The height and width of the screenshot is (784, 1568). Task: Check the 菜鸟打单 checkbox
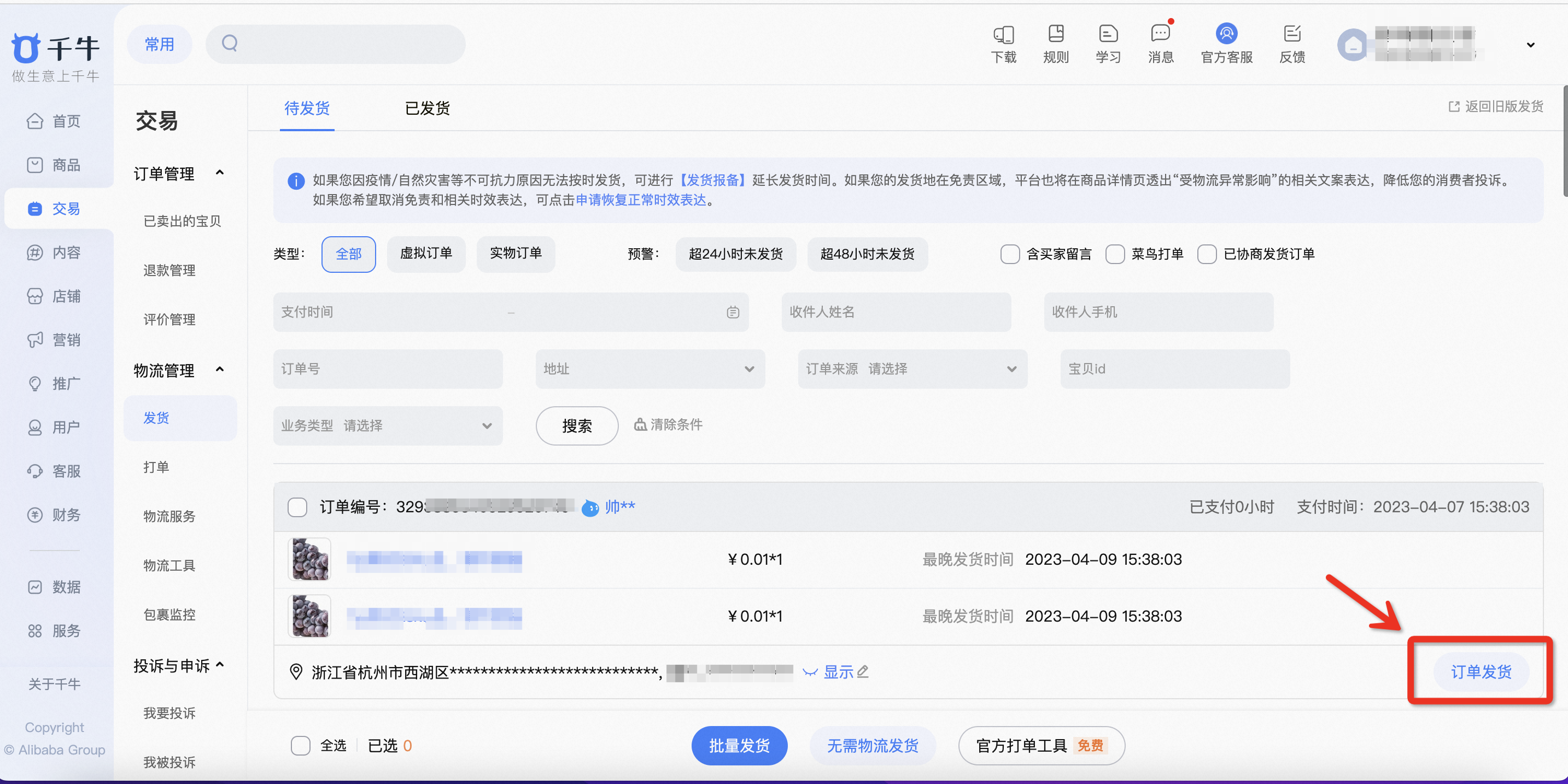click(x=1115, y=254)
